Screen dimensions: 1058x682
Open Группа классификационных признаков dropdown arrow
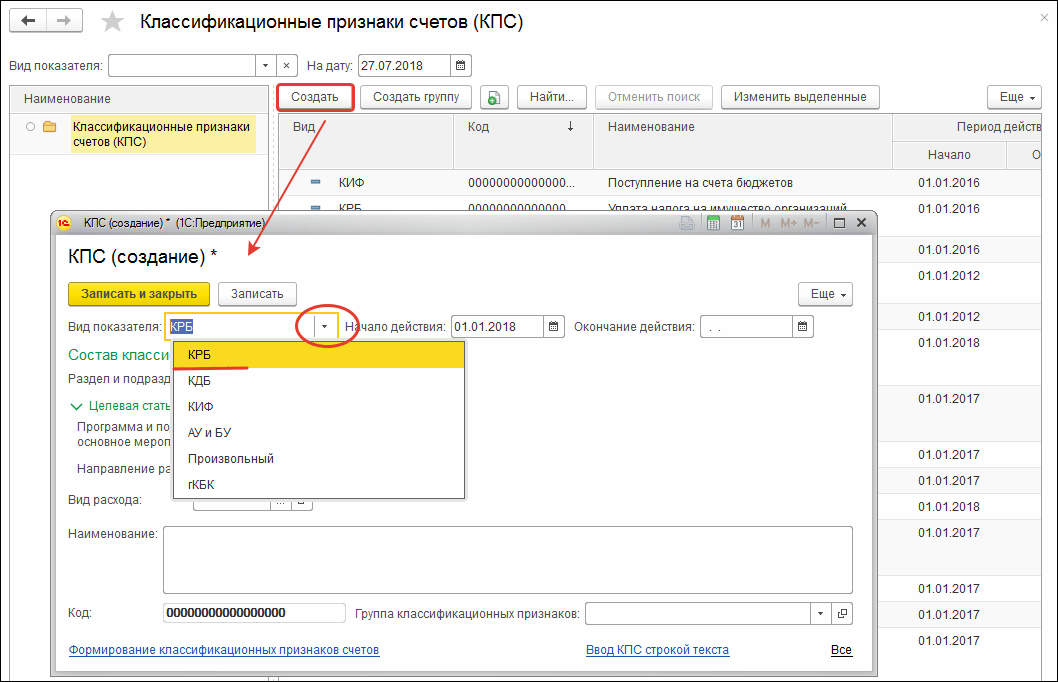(x=820, y=613)
